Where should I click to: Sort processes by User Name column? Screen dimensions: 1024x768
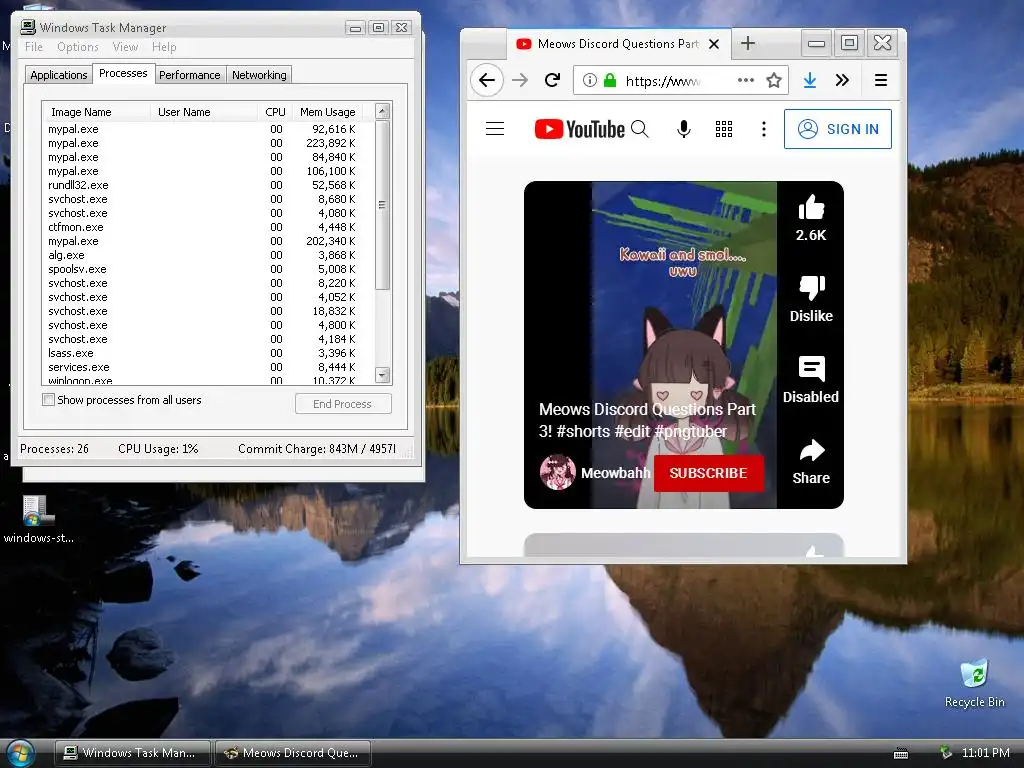(204, 112)
